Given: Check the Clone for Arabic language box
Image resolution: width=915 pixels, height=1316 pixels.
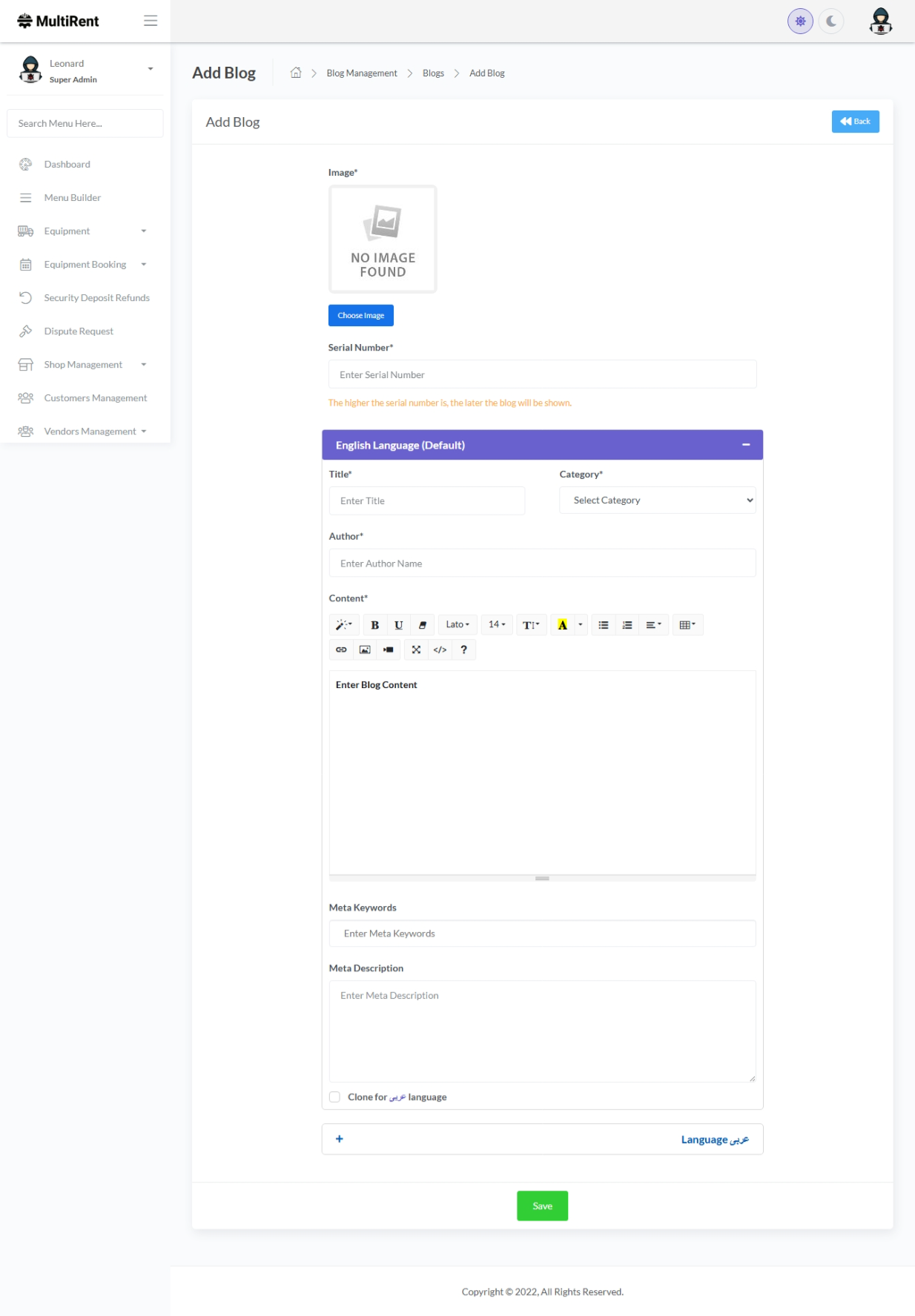Looking at the screenshot, I should click(334, 1097).
